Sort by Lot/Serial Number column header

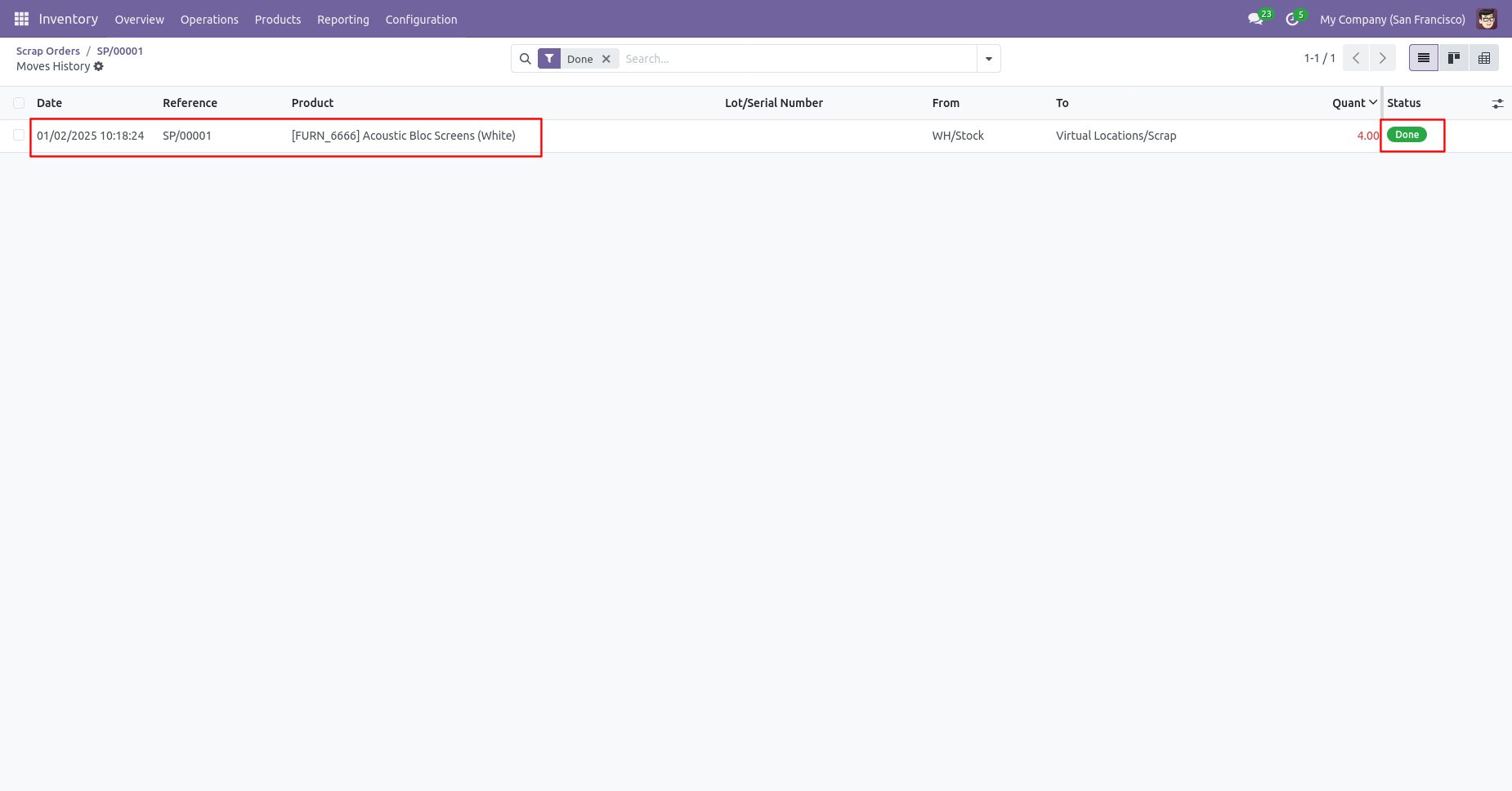(774, 103)
